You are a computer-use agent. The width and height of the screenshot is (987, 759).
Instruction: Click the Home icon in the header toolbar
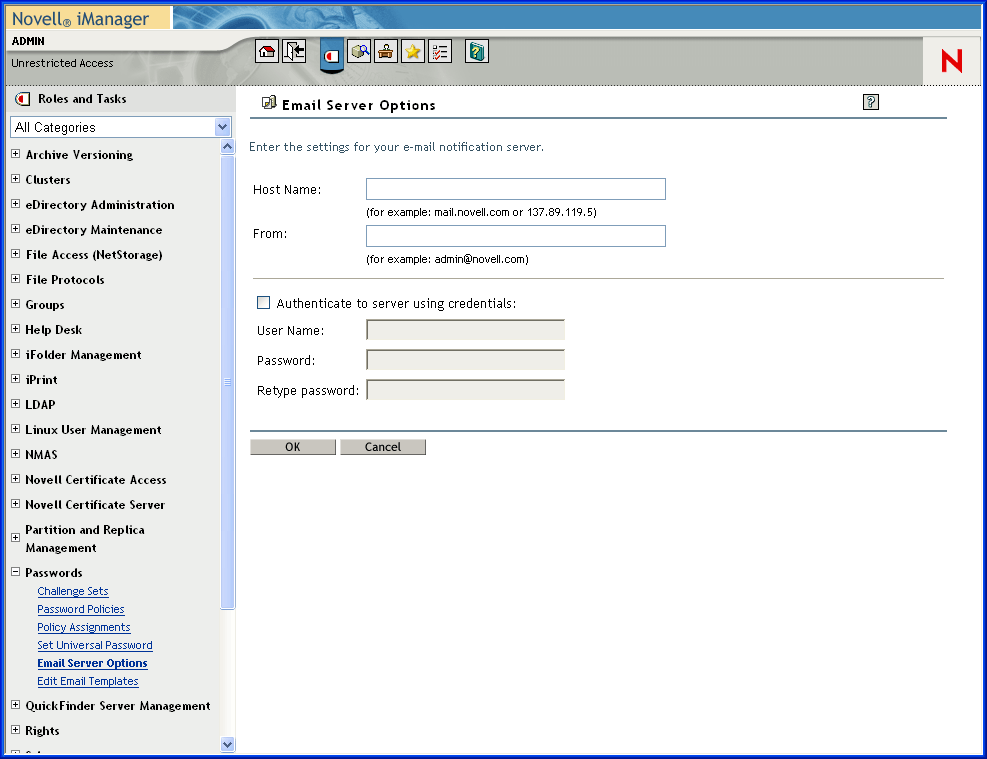coord(266,50)
